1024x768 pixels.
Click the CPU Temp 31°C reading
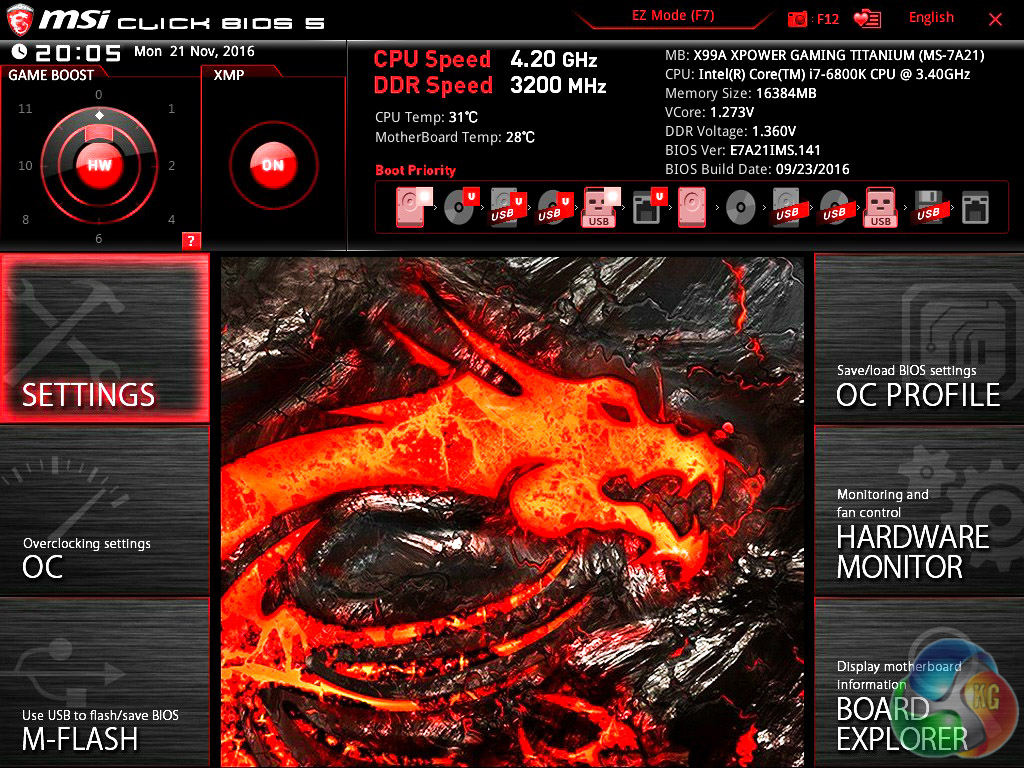426,118
